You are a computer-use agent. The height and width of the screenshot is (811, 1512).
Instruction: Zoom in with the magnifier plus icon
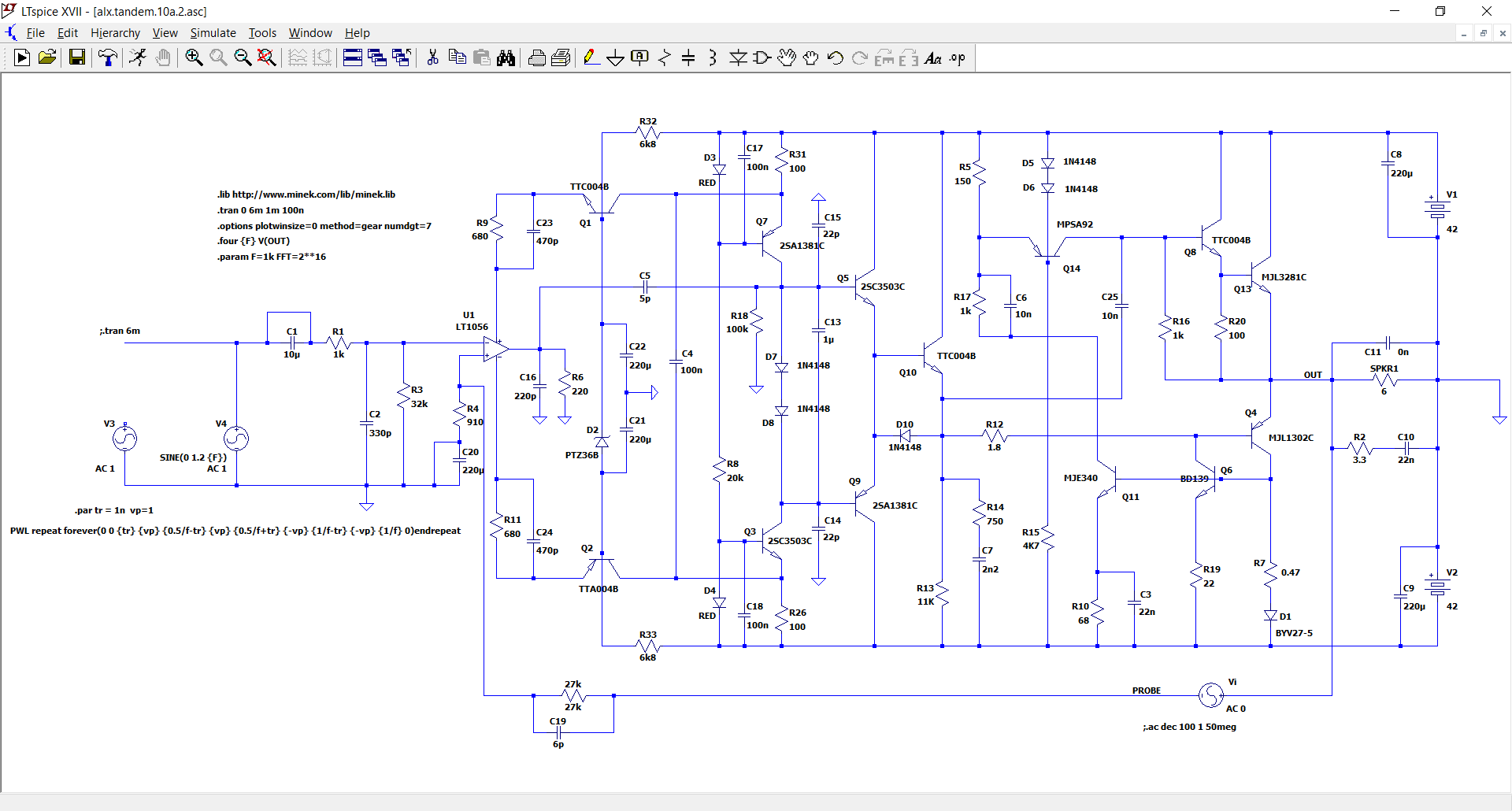pos(194,57)
